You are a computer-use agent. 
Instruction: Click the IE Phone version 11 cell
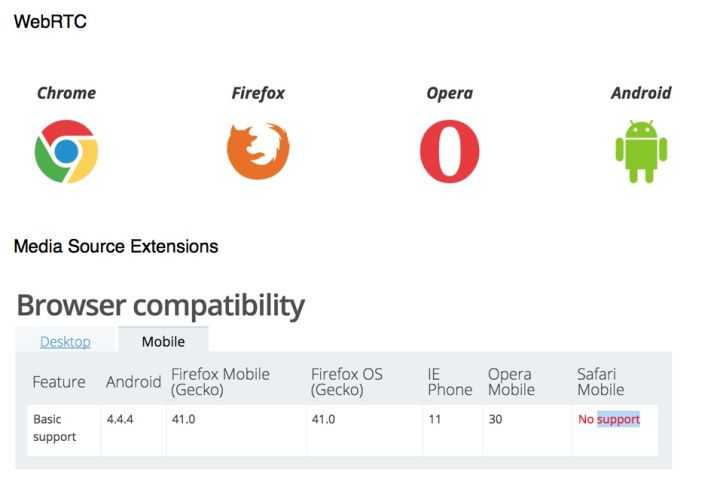452,431
